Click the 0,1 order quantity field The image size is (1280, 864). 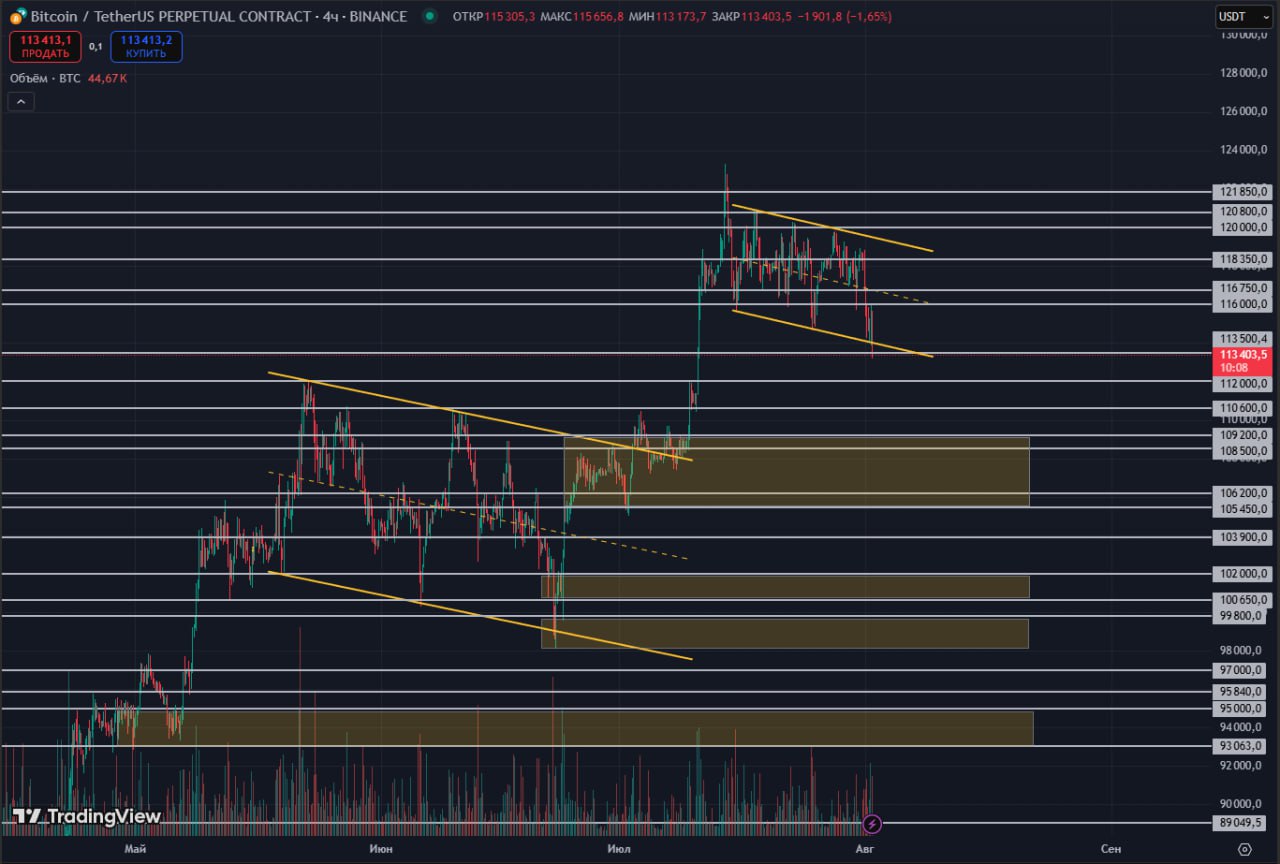click(96, 46)
